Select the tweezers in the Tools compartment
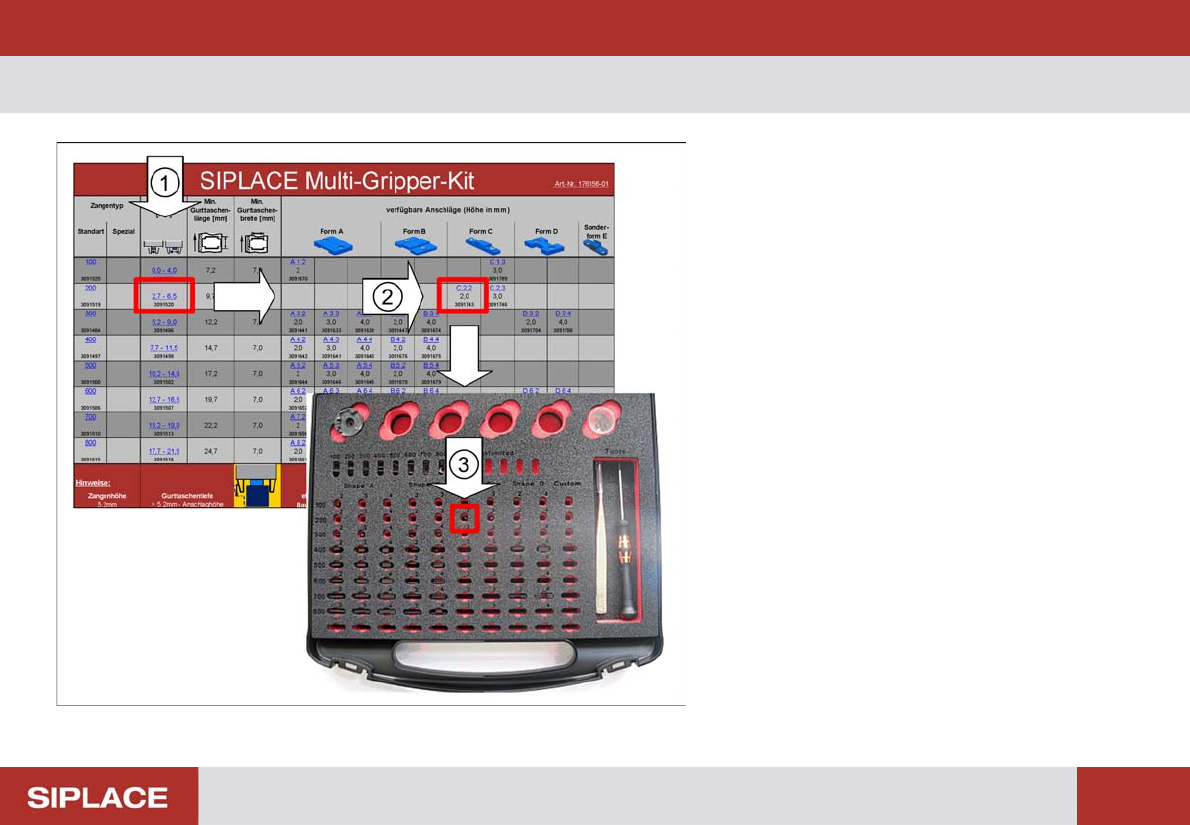Viewport: 1190px width, 825px height. 601,540
